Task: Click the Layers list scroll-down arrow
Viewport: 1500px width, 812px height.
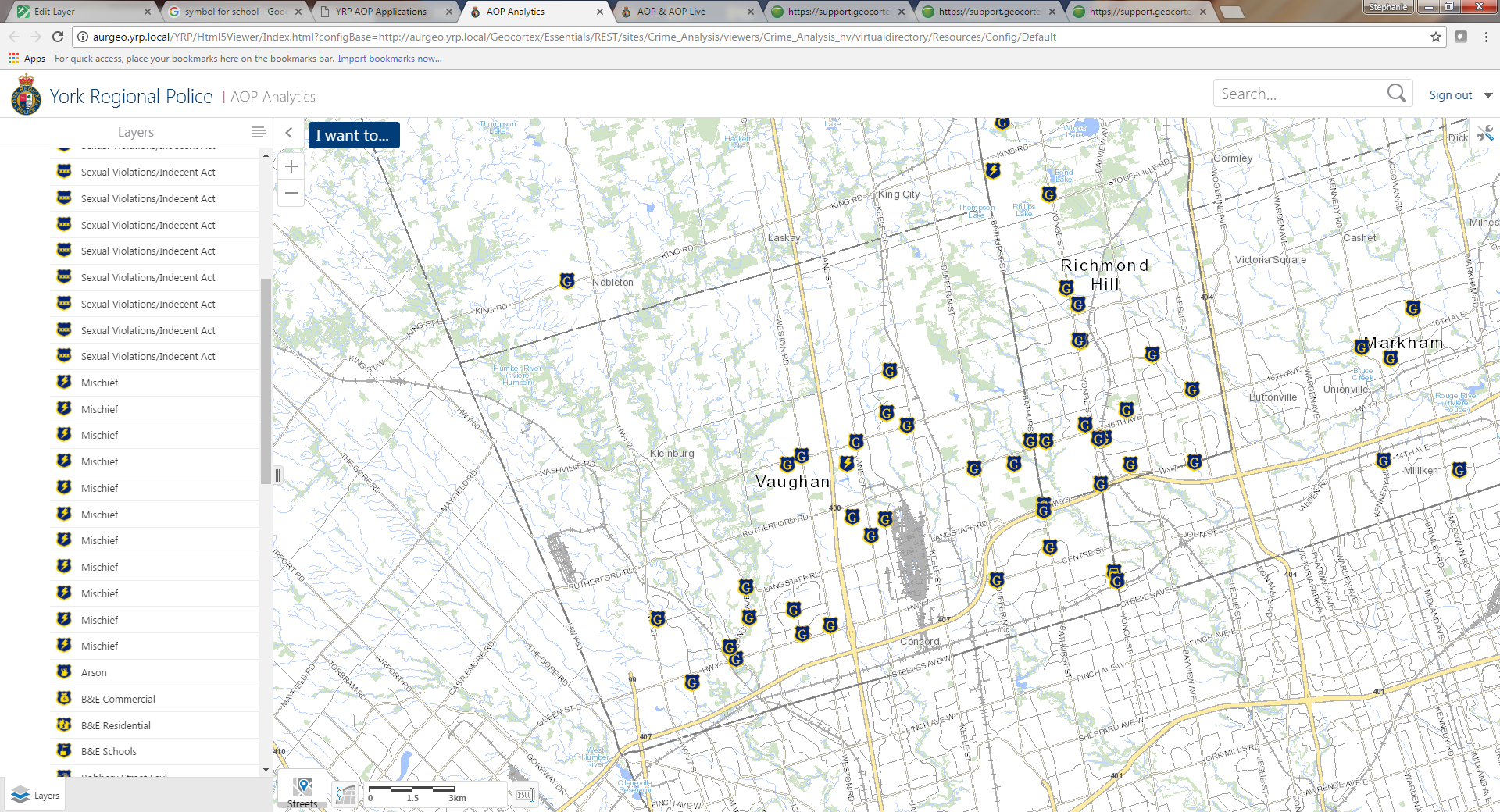Action: coord(266,770)
